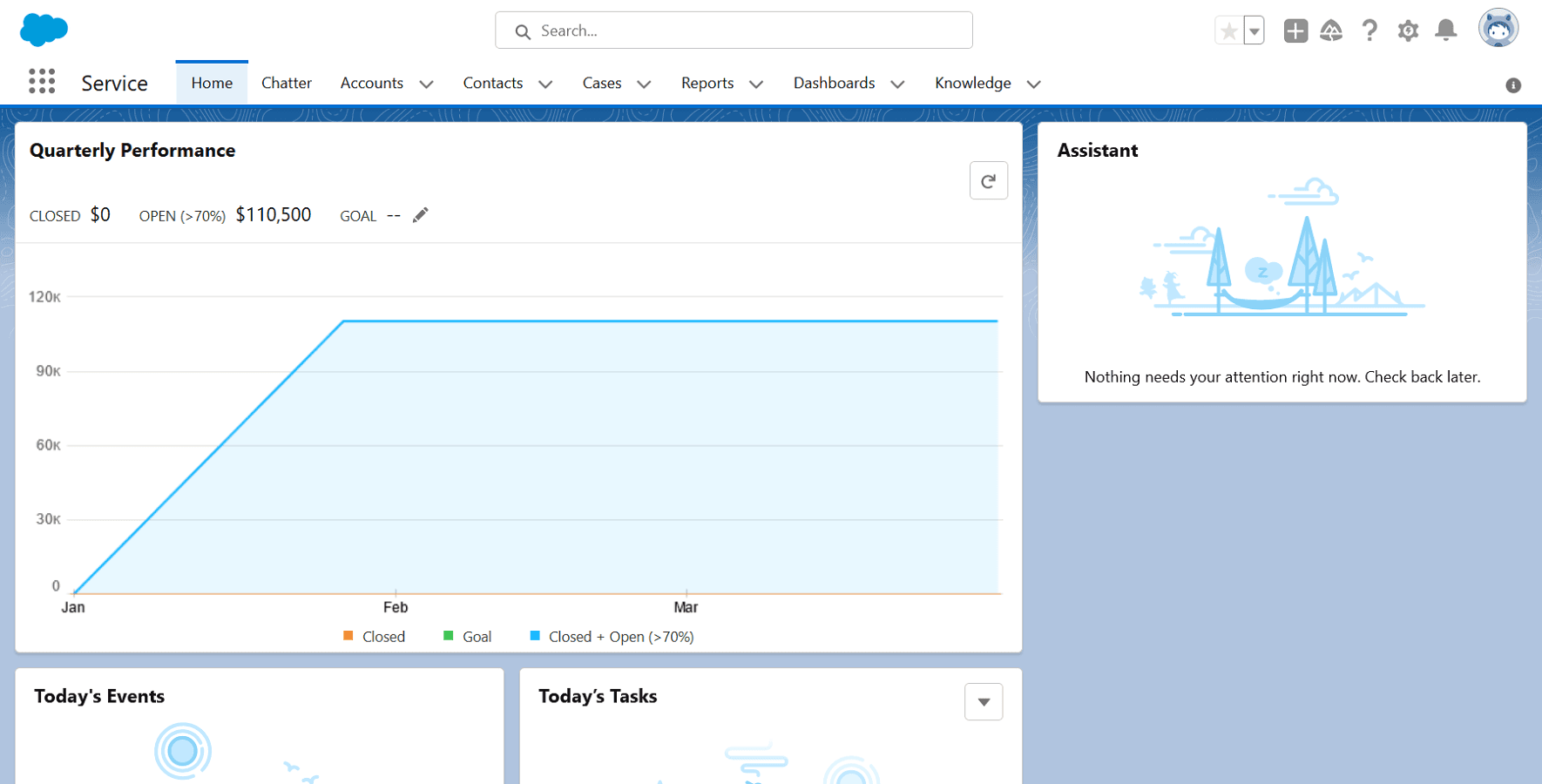Switch to the Chatter tab
The width and height of the screenshot is (1542, 784).
[x=286, y=83]
